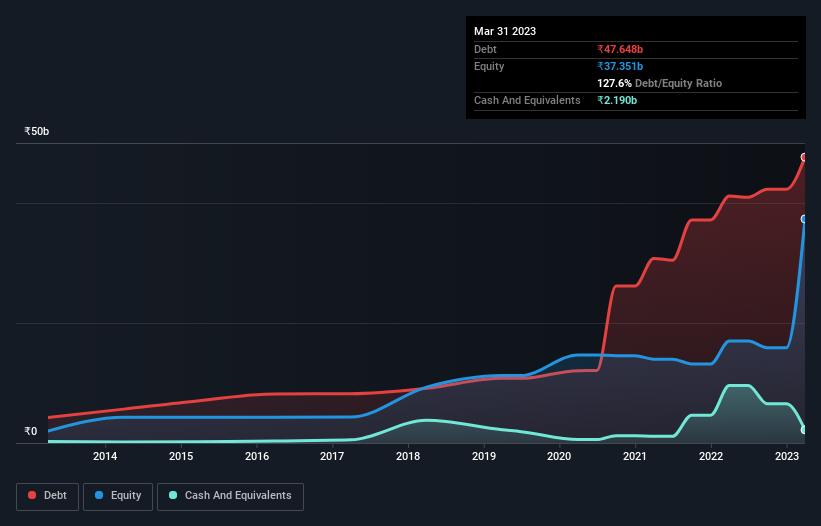Click the Mar 31 2023 tooltip date
Screen dimensions: 821x526
505,31
